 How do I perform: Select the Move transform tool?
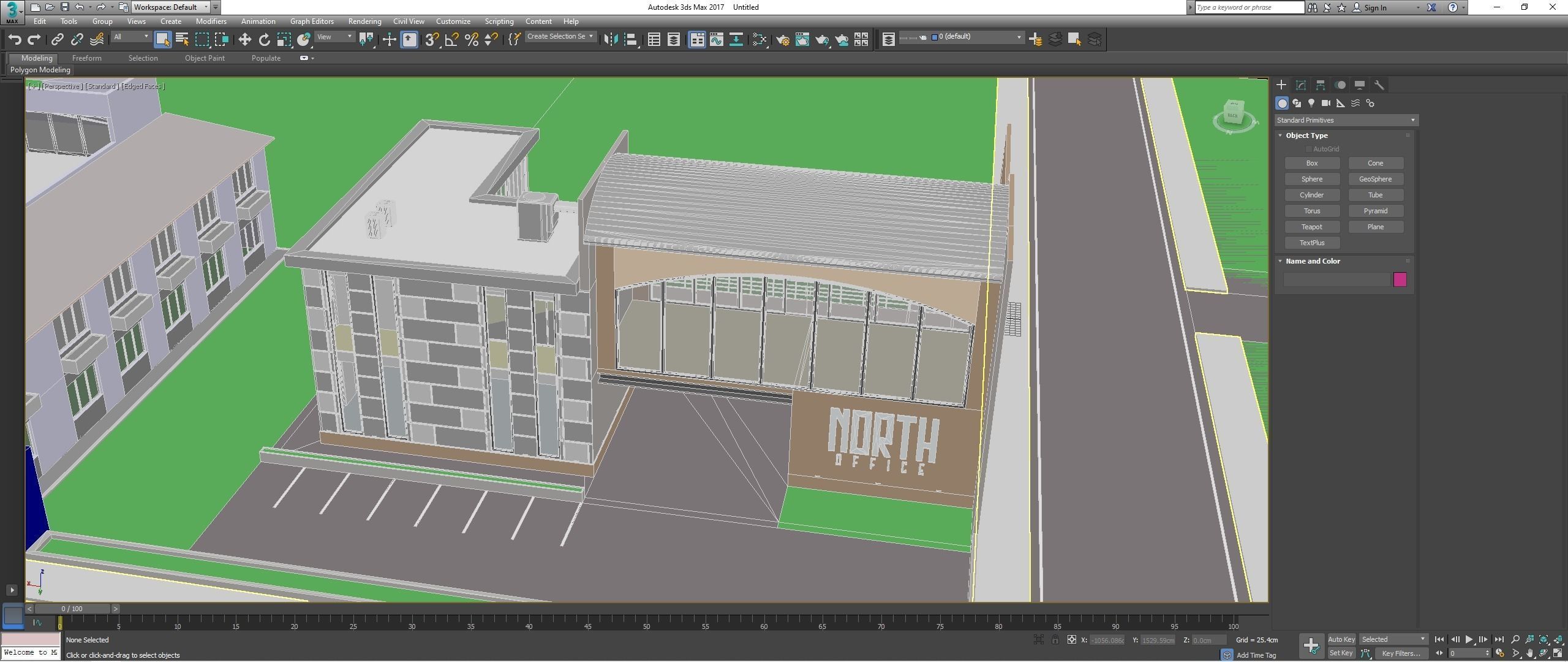click(244, 40)
